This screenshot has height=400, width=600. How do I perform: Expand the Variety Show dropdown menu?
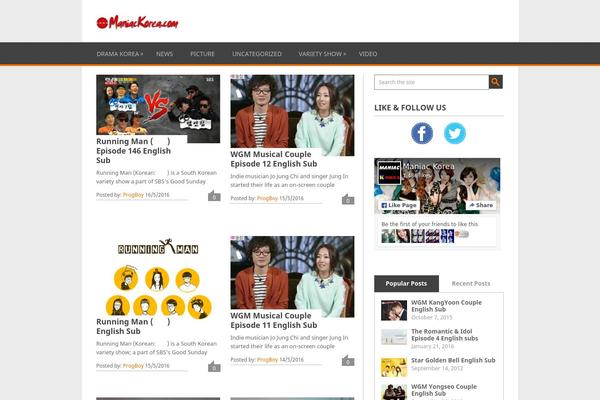pos(322,54)
